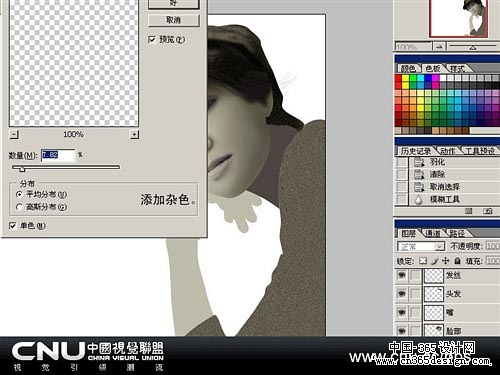The width and height of the screenshot is (500, 375).
Task: Click the noise amount slider handle
Action: [x=22, y=169]
